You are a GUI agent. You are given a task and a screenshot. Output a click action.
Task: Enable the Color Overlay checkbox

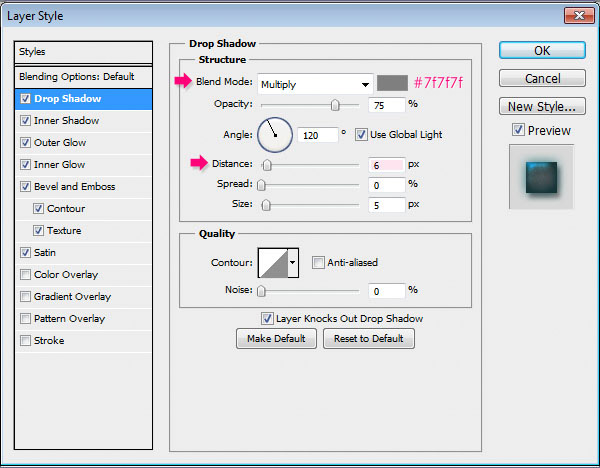tap(25, 275)
